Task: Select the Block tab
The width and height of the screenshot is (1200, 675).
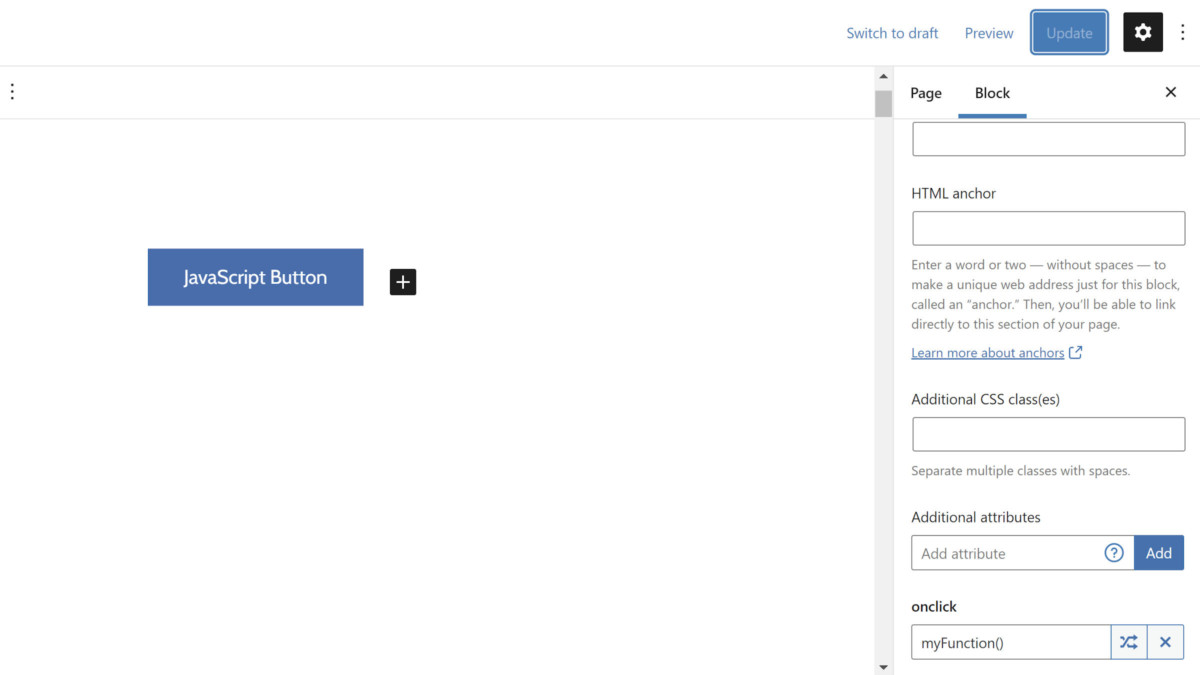Action: (992, 93)
